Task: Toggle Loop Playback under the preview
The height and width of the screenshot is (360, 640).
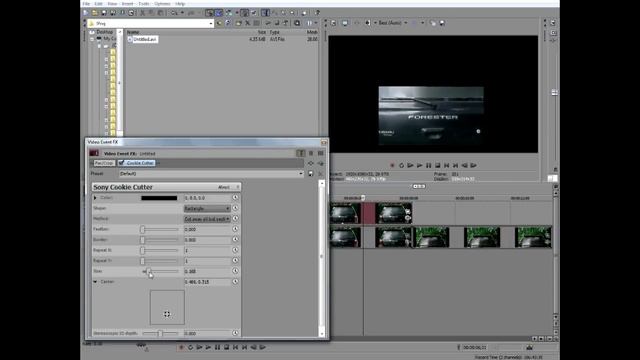Action: coord(401,165)
